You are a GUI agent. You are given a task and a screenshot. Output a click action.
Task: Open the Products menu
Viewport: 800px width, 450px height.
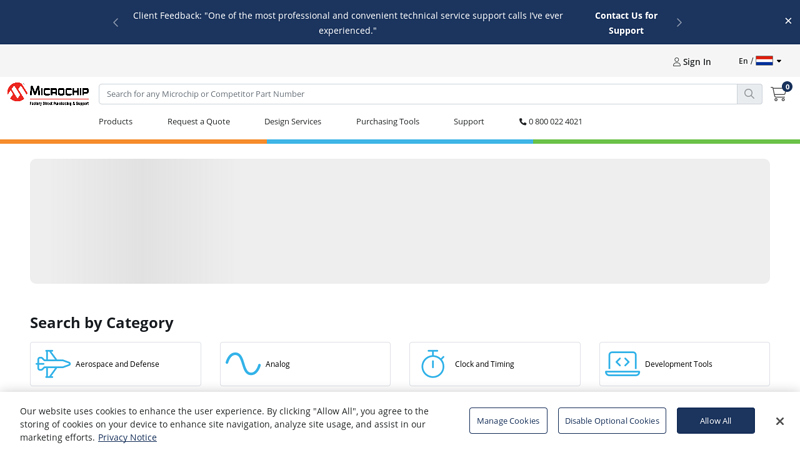(x=115, y=121)
